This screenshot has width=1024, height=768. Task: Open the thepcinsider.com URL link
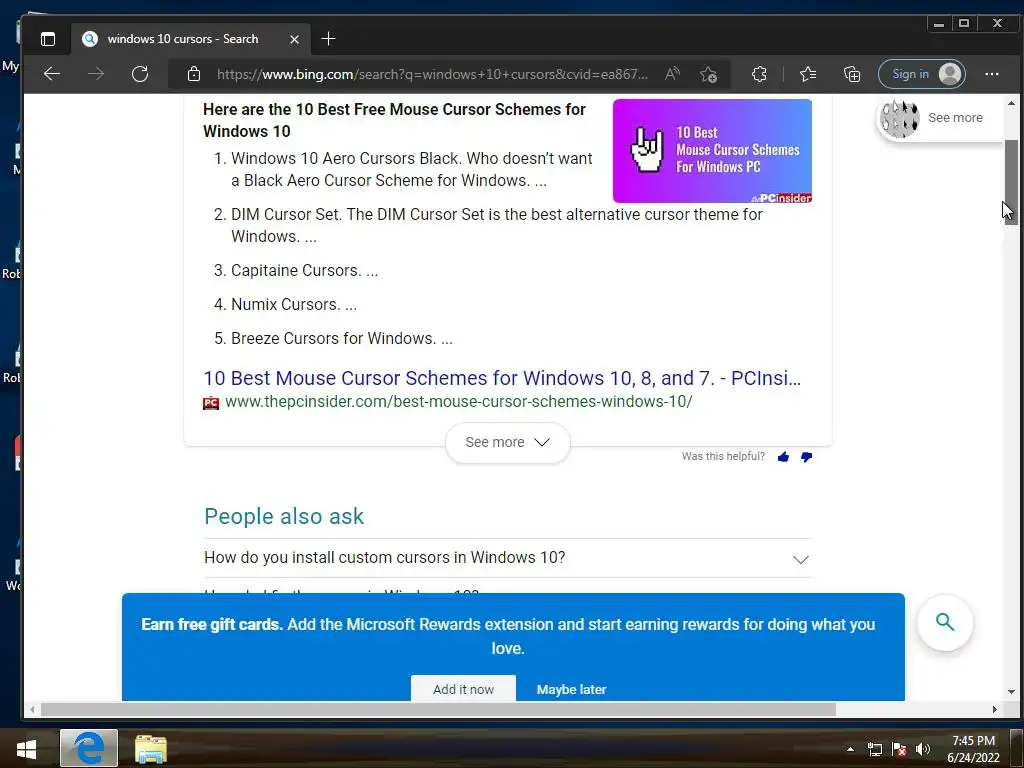point(458,402)
